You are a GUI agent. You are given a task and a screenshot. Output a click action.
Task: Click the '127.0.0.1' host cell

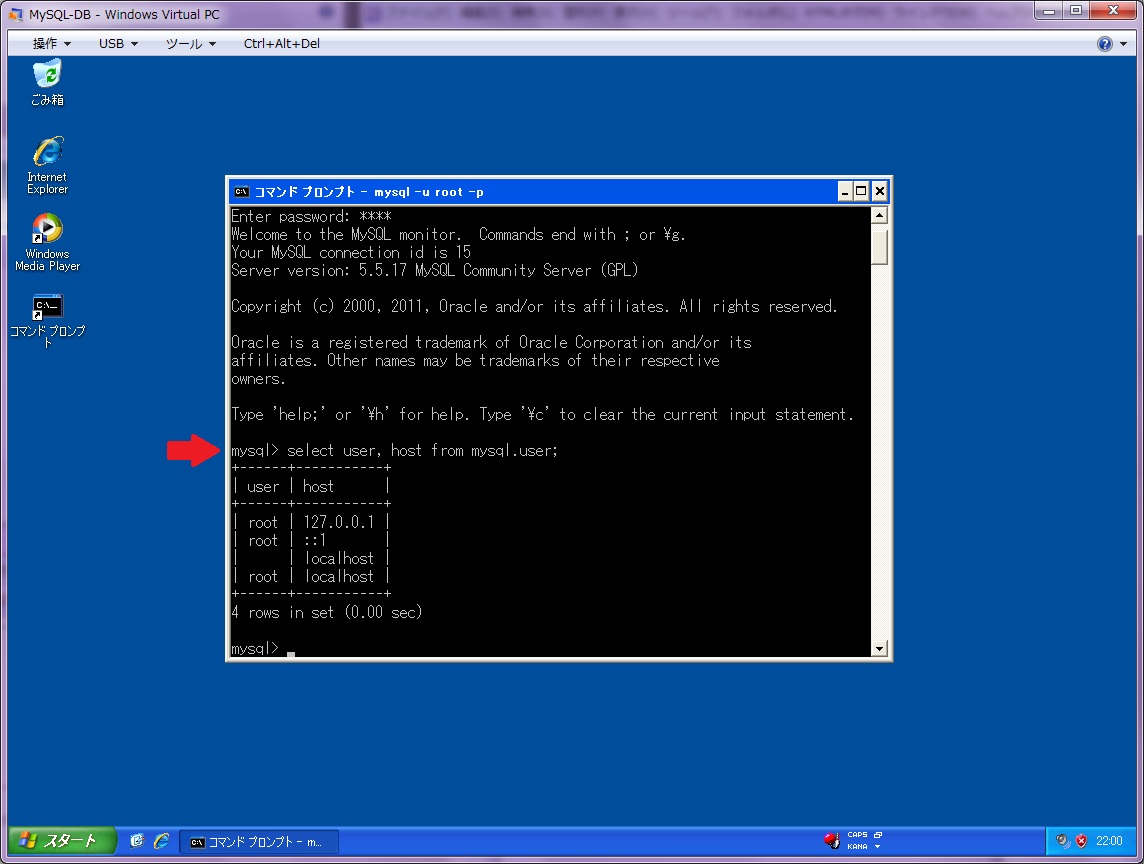[x=339, y=522]
